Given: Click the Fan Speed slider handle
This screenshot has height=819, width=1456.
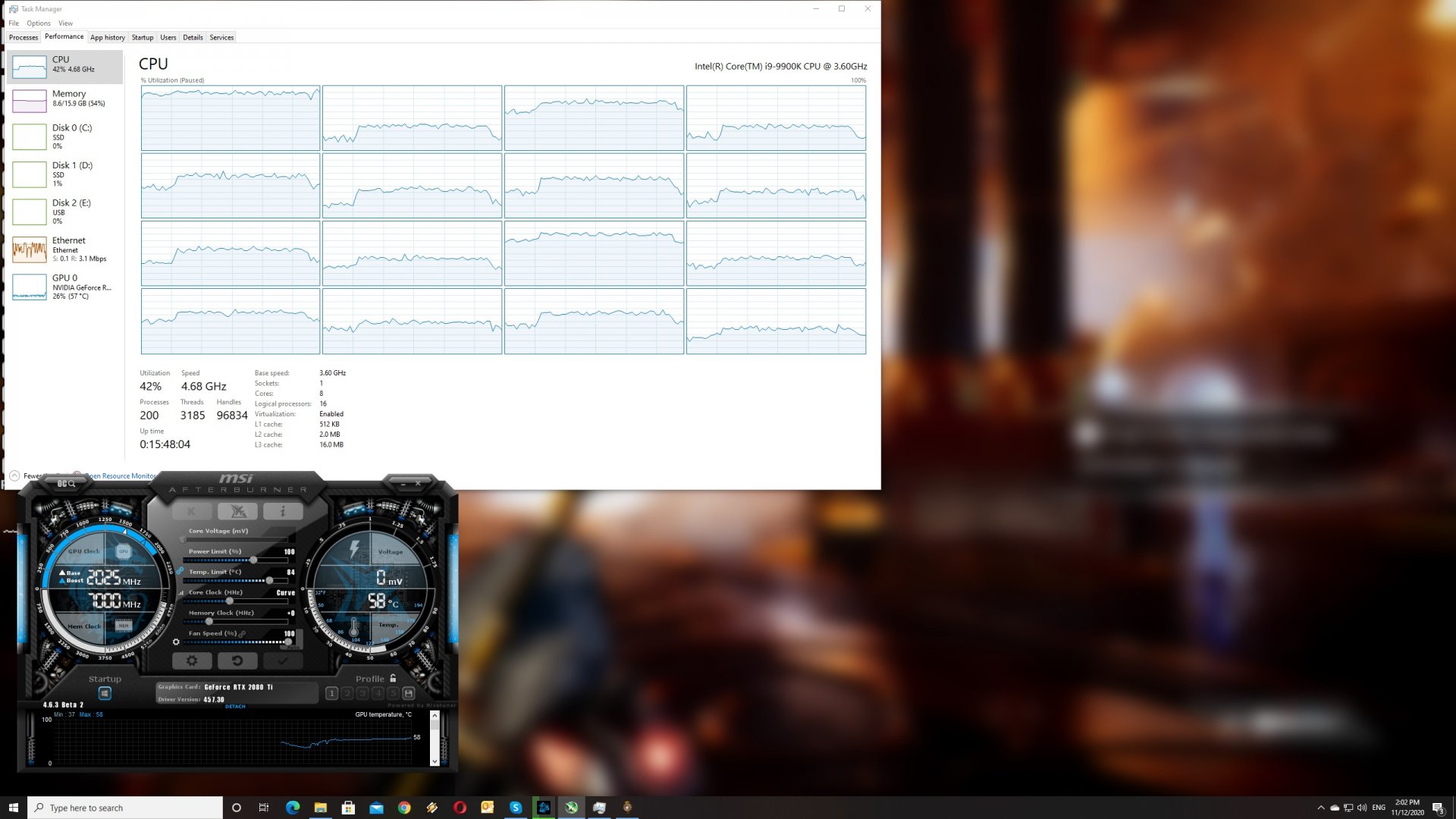Looking at the screenshot, I should click(x=289, y=642).
